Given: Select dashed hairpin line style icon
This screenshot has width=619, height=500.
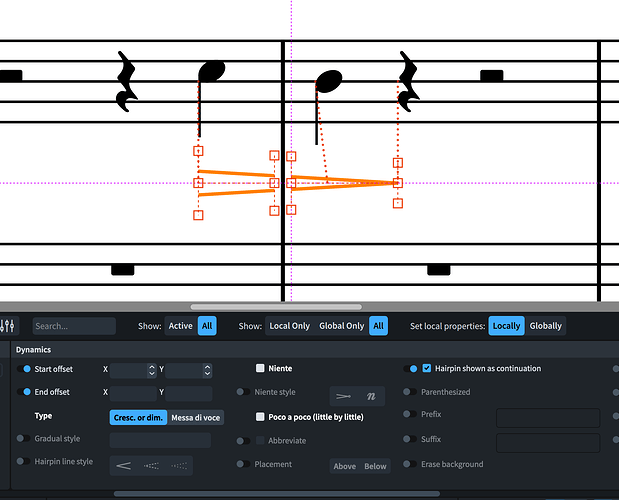Looking at the screenshot, I should click(151, 466).
